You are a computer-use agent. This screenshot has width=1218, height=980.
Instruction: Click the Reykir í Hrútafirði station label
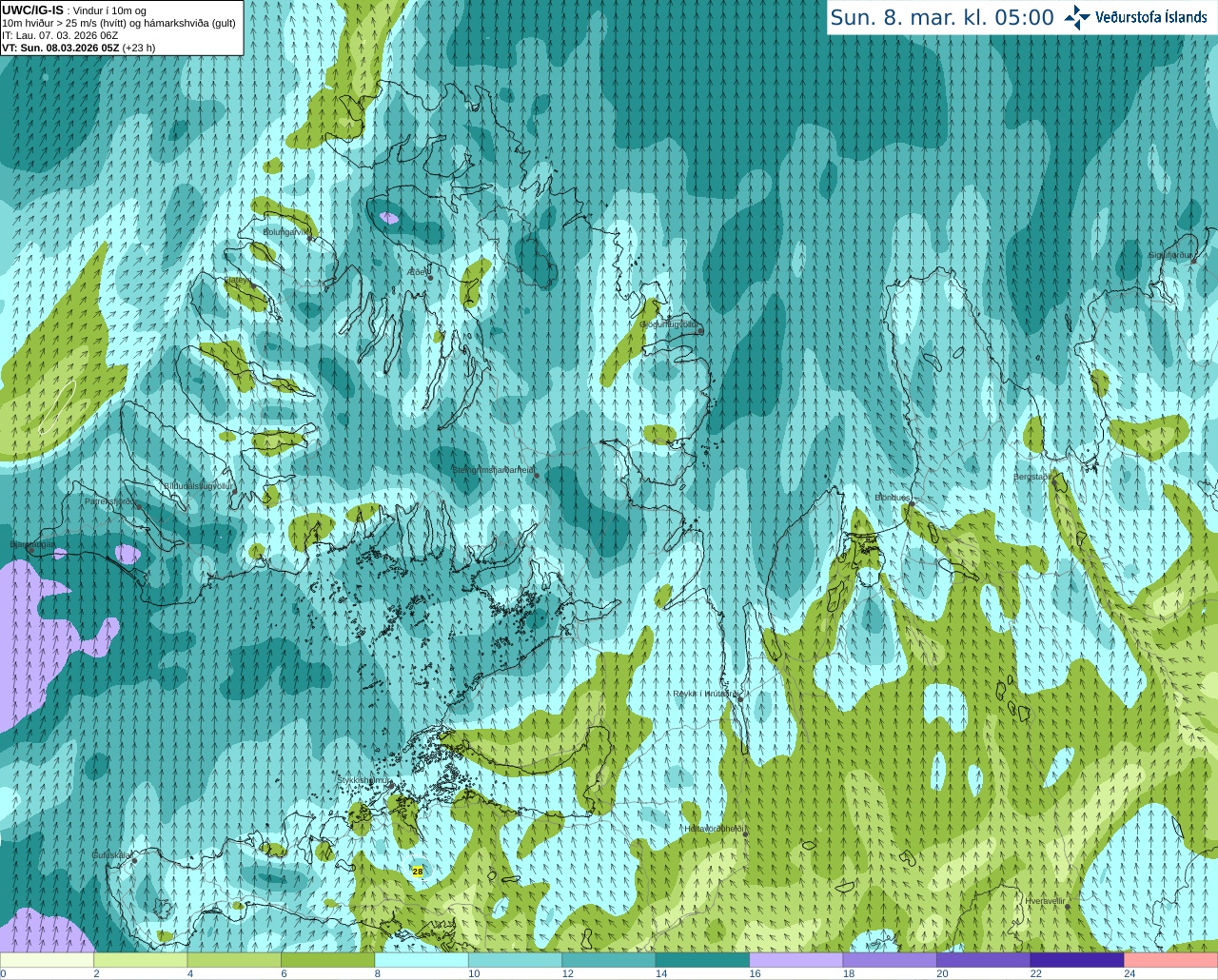tap(704, 694)
